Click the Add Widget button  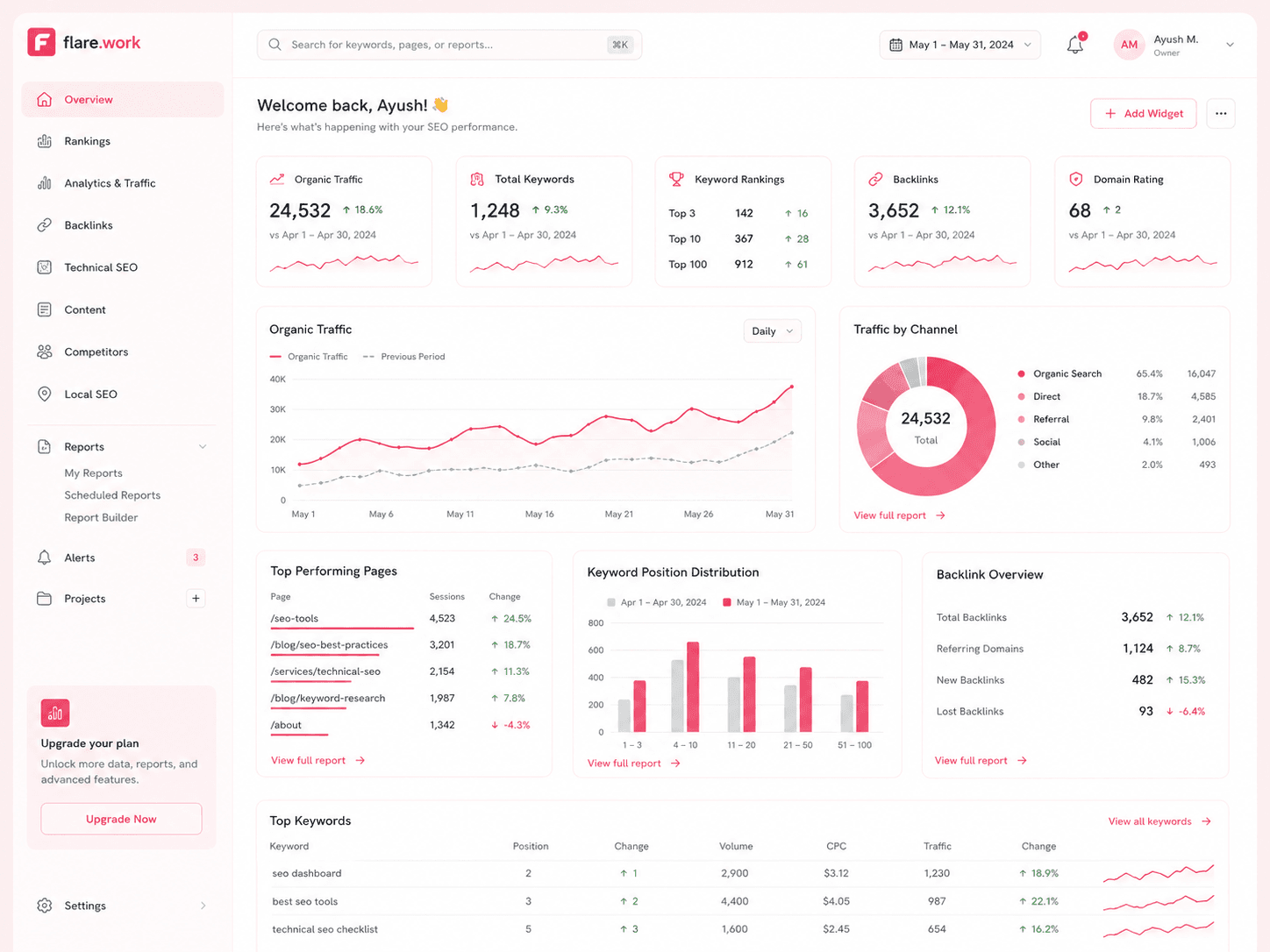click(1144, 114)
